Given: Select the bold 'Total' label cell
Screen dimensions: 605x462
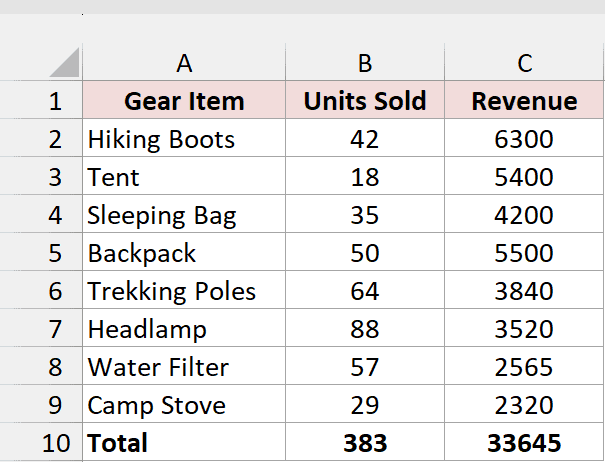Looking at the screenshot, I should 184,442.
